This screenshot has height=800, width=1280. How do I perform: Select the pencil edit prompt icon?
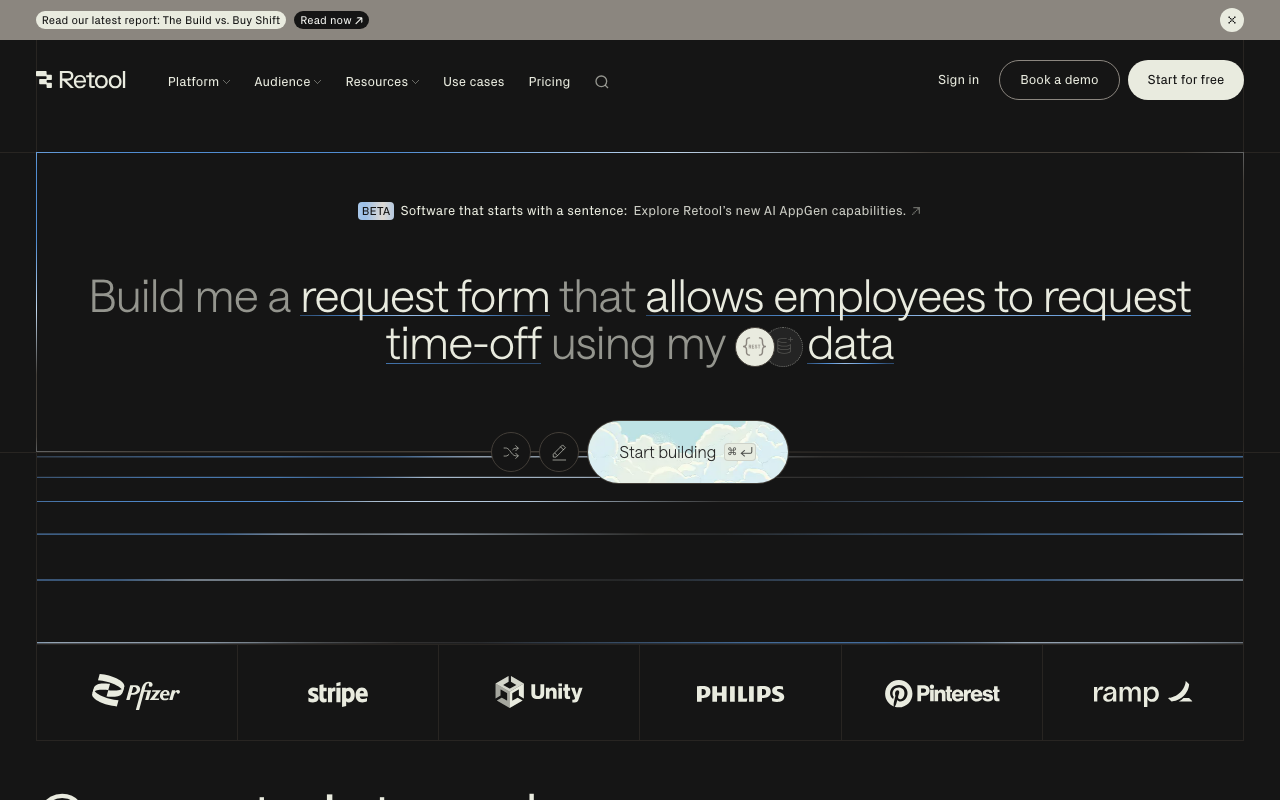coord(559,452)
